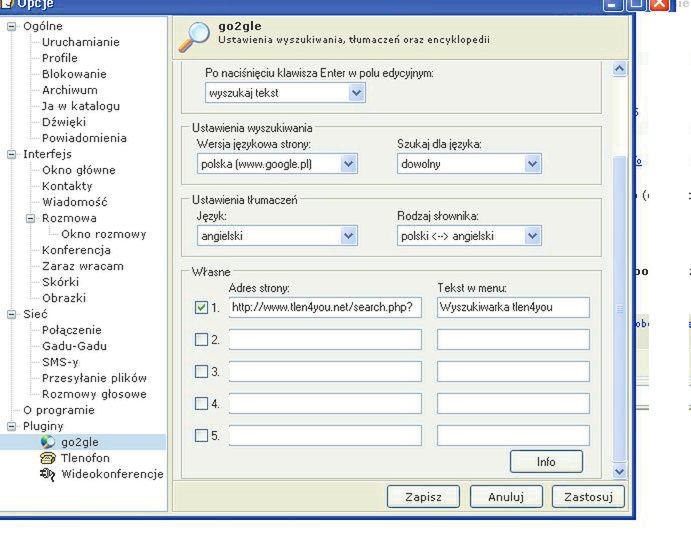The image size is (691, 534).
Task: Click the Tlenofon telephone icon
Action: pos(48,458)
